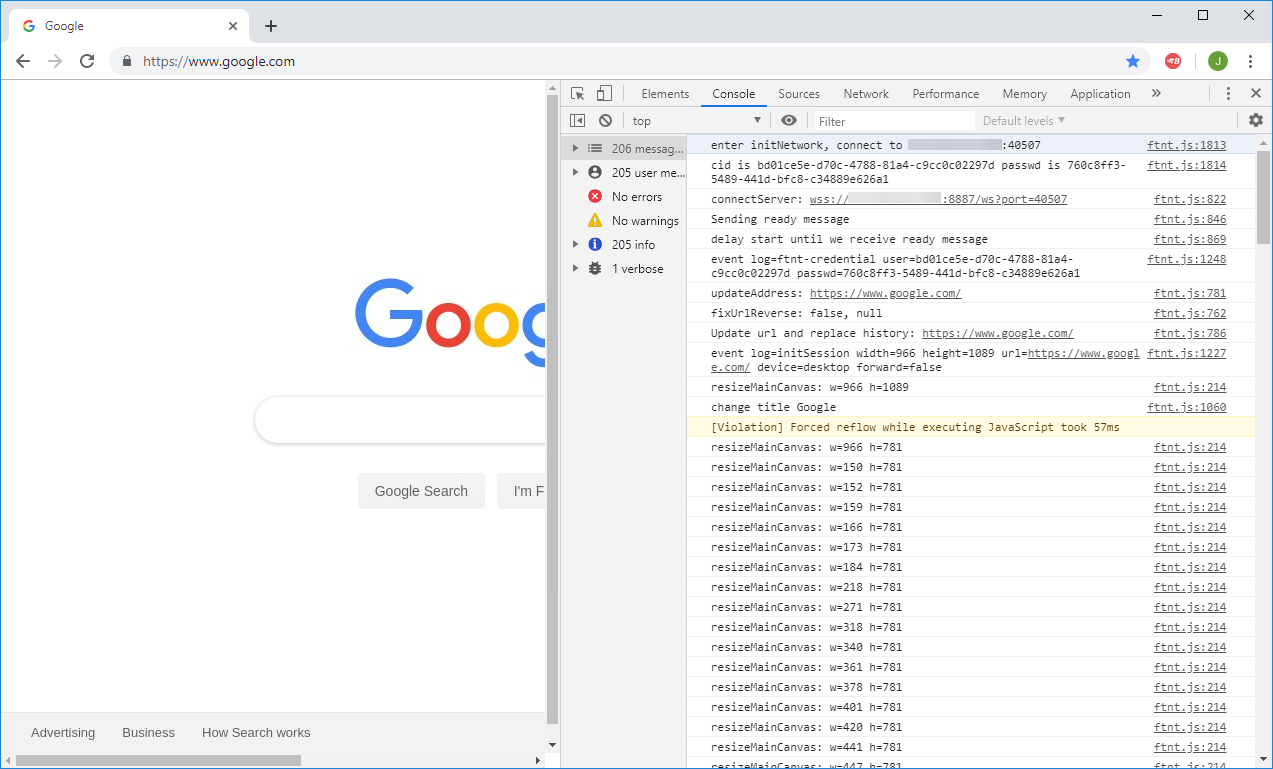
Task: Open the Default levels dropdown
Action: pyautogui.click(x=1023, y=120)
